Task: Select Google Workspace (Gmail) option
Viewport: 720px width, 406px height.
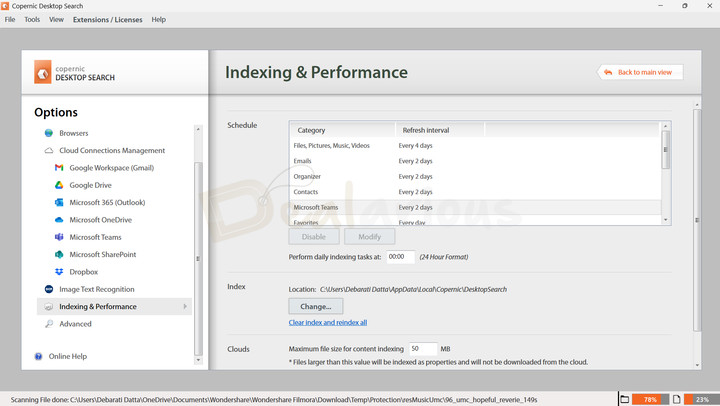Action: click(x=112, y=168)
